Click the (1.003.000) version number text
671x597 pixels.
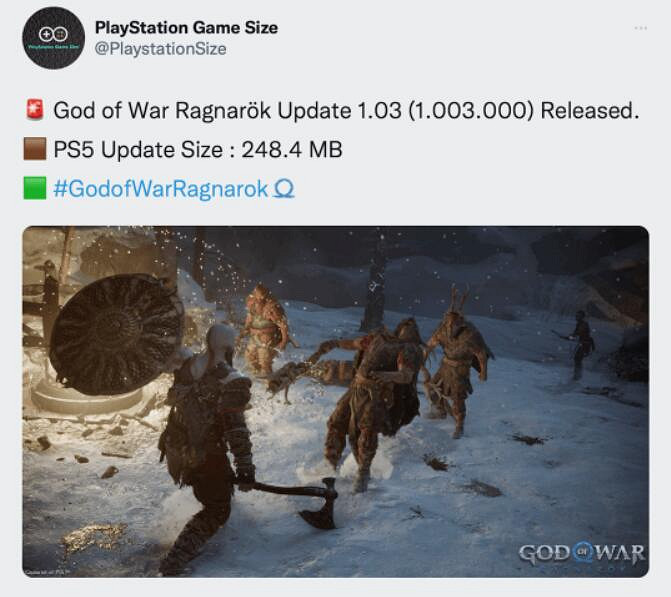point(471,110)
